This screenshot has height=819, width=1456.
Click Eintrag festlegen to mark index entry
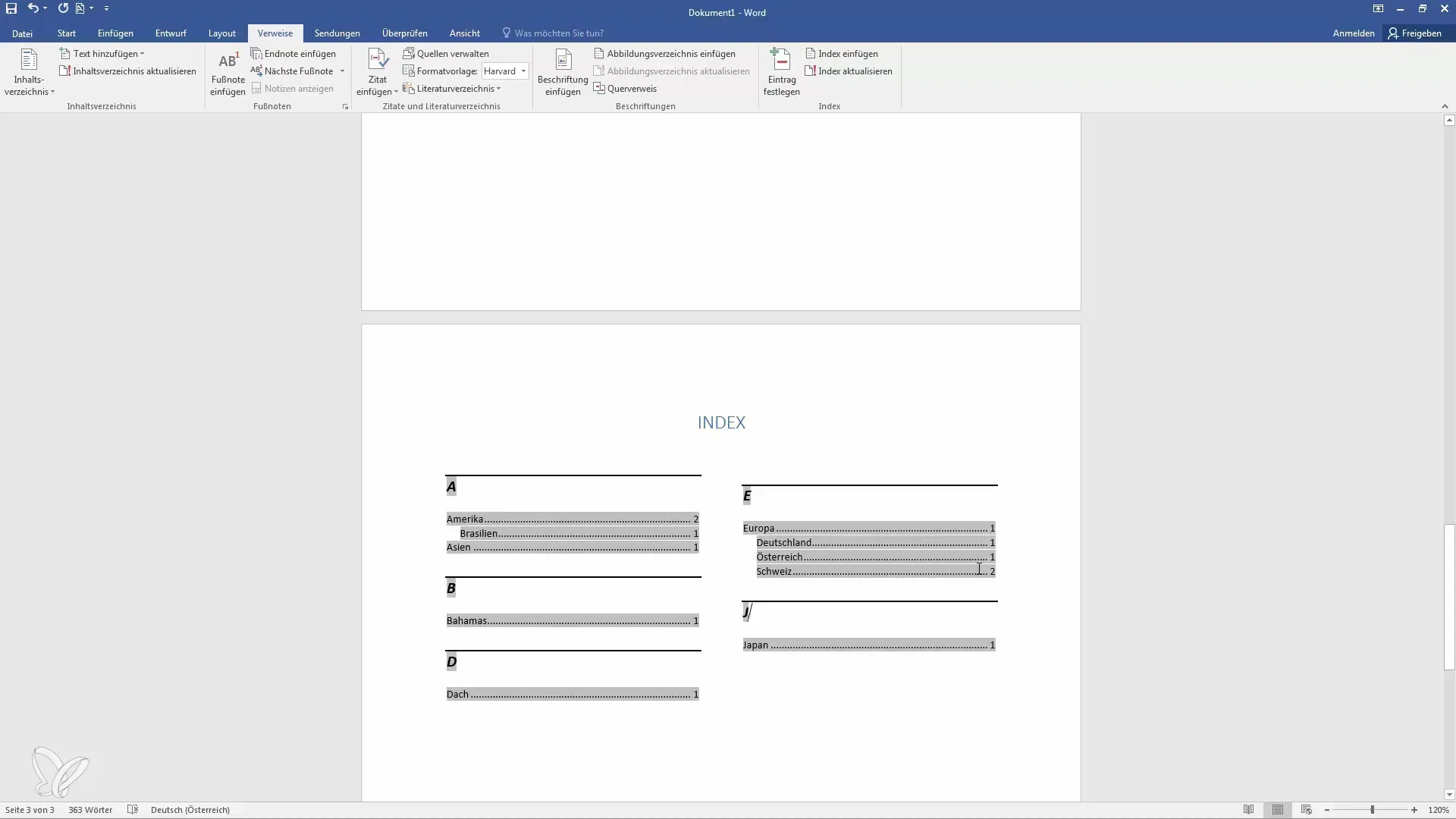pyautogui.click(x=781, y=73)
